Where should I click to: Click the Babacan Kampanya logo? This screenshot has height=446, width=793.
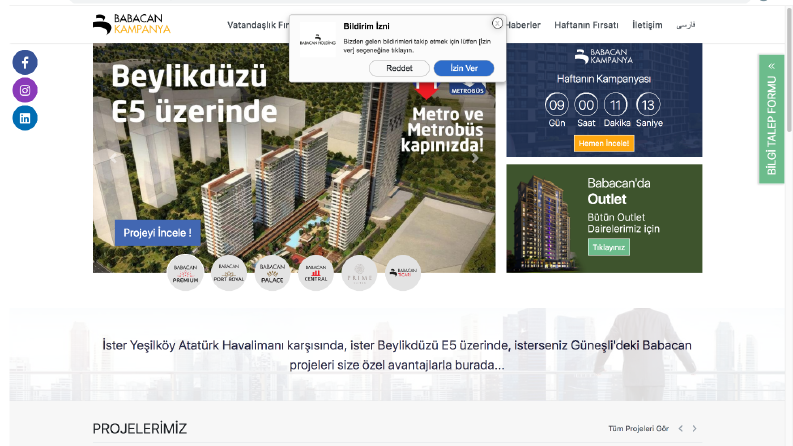pyautogui.click(x=131, y=24)
